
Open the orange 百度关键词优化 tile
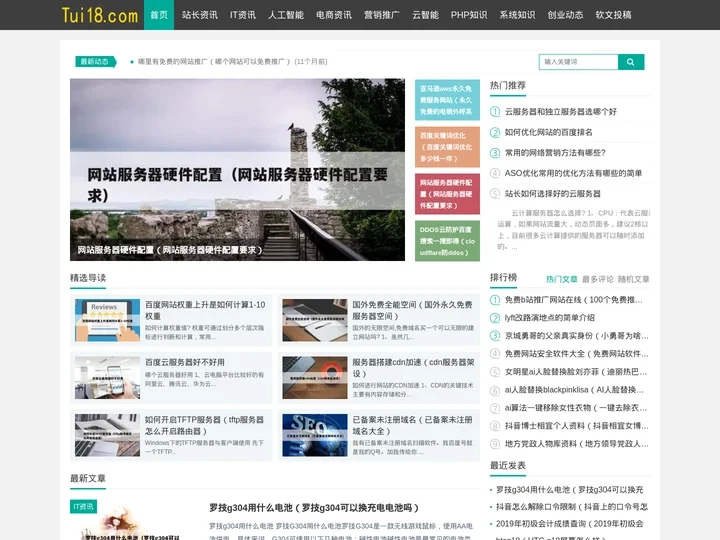447,147
